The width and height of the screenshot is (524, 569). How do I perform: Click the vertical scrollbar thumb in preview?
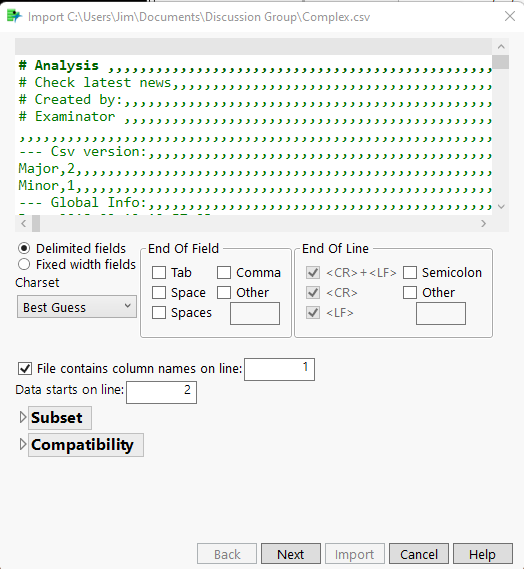coord(501,62)
